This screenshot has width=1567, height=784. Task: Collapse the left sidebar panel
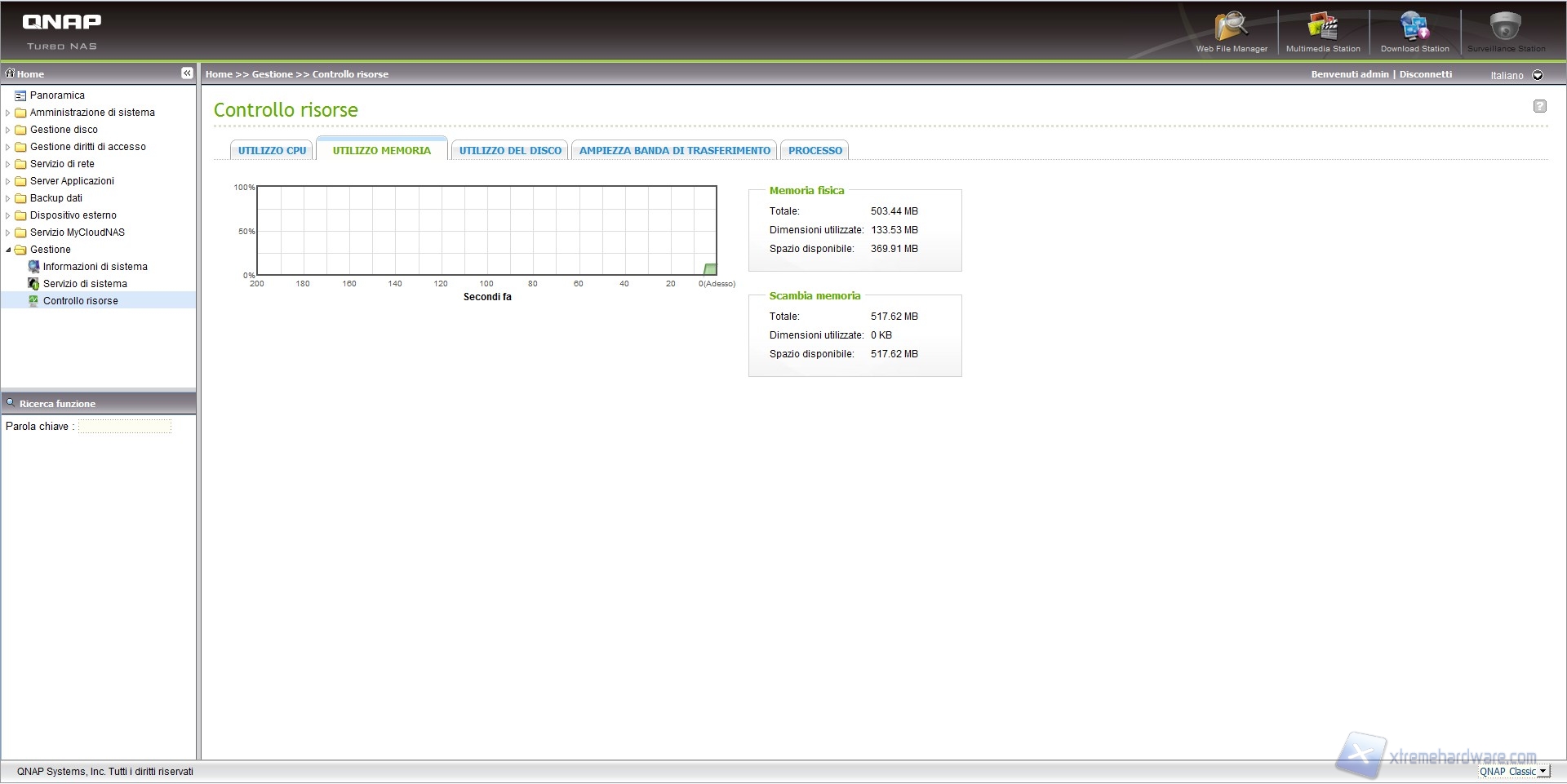click(x=187, y=73)
